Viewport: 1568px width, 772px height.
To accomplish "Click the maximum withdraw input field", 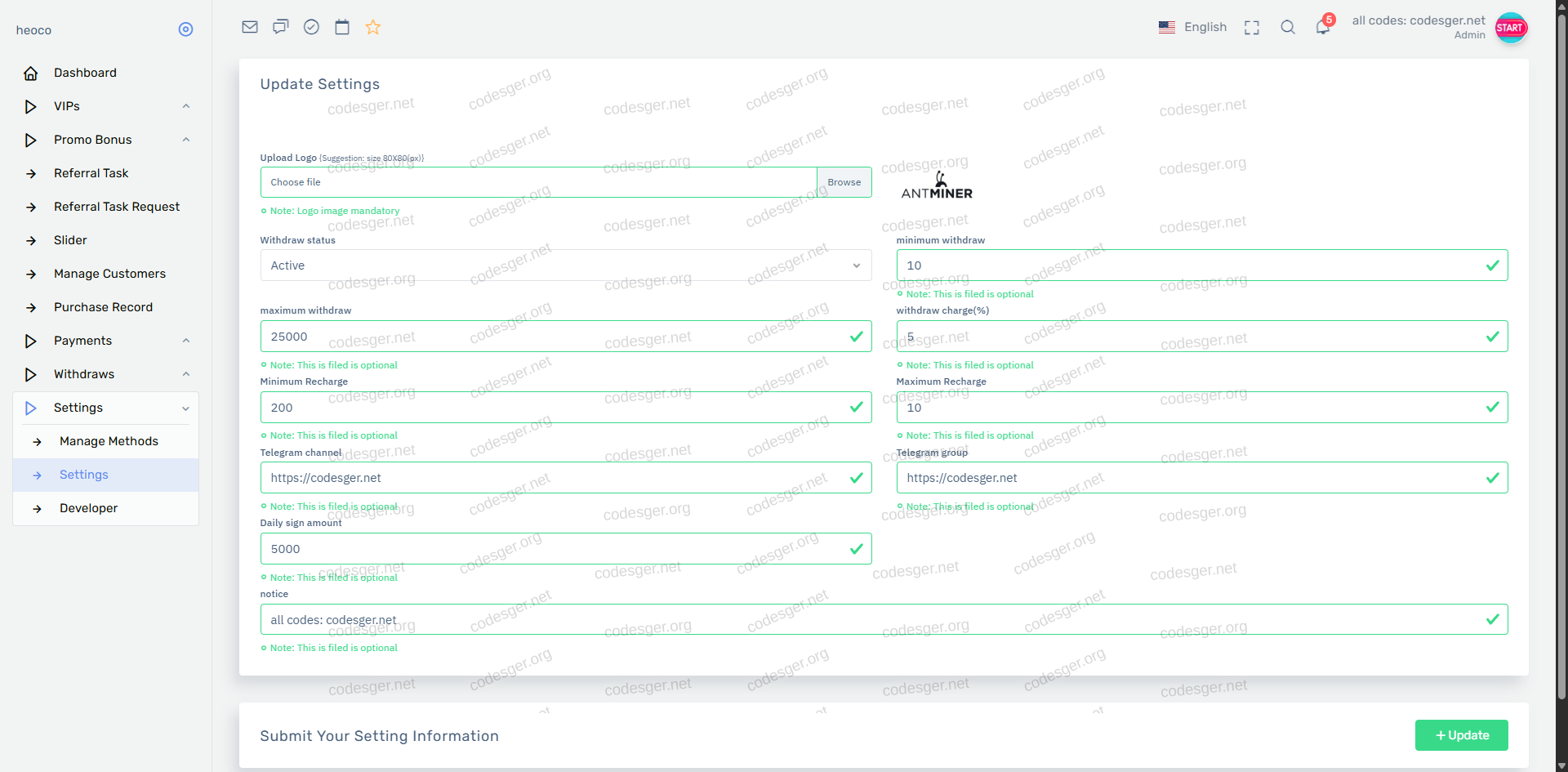I will click(x=555, y=337).
